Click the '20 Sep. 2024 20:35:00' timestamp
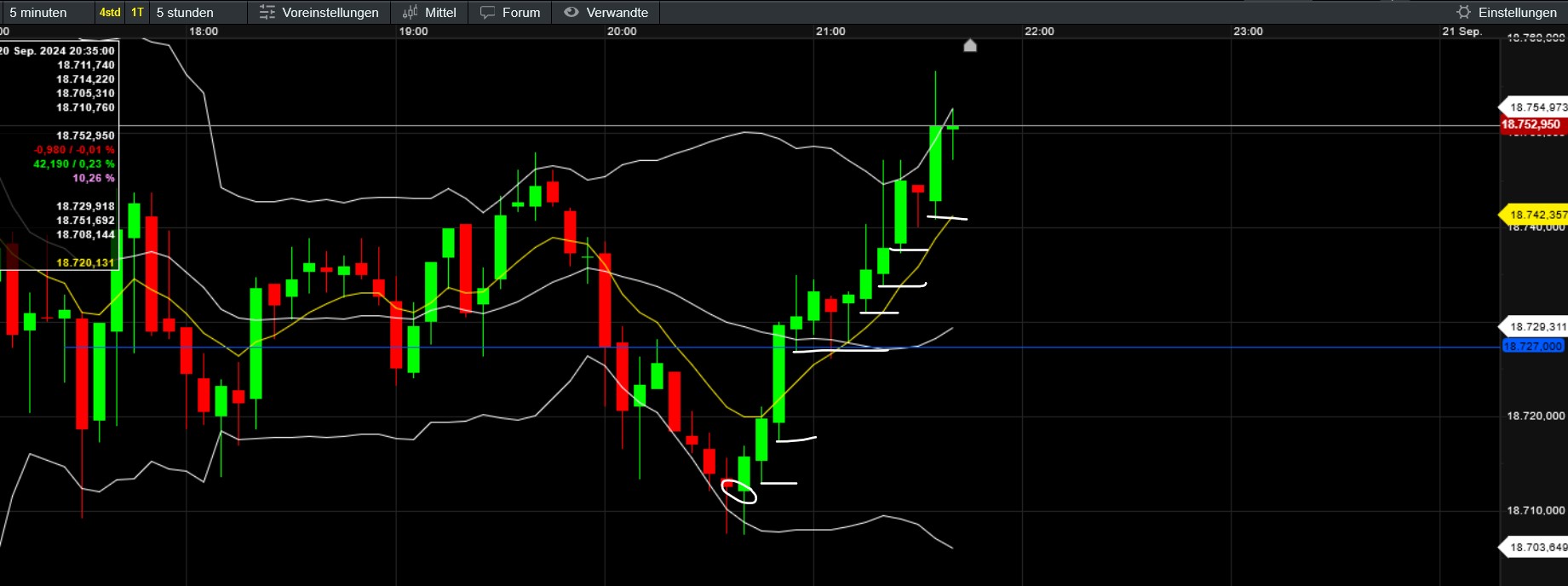 [57, 51]
